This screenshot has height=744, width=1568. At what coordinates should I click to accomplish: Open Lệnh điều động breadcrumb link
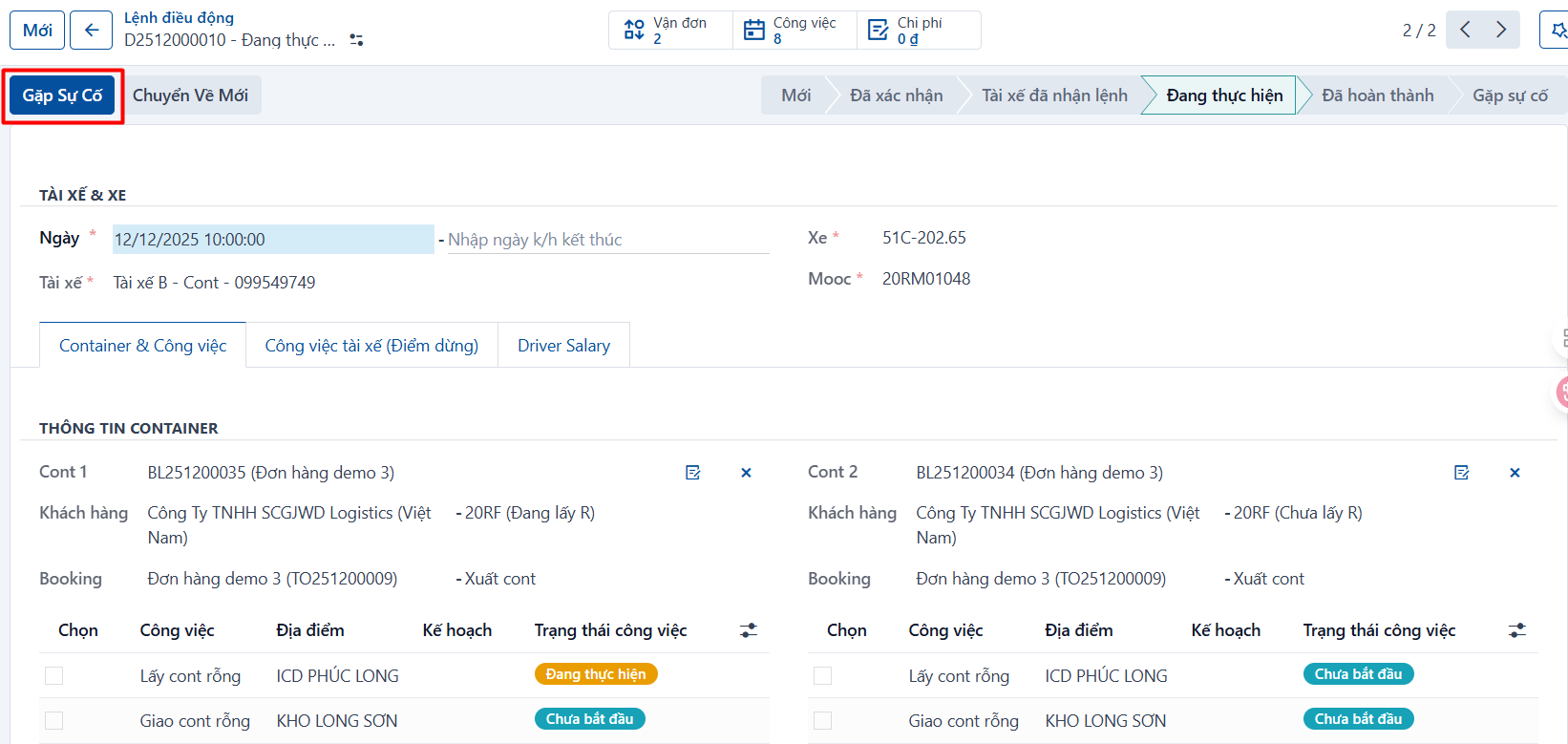[179, 18]
